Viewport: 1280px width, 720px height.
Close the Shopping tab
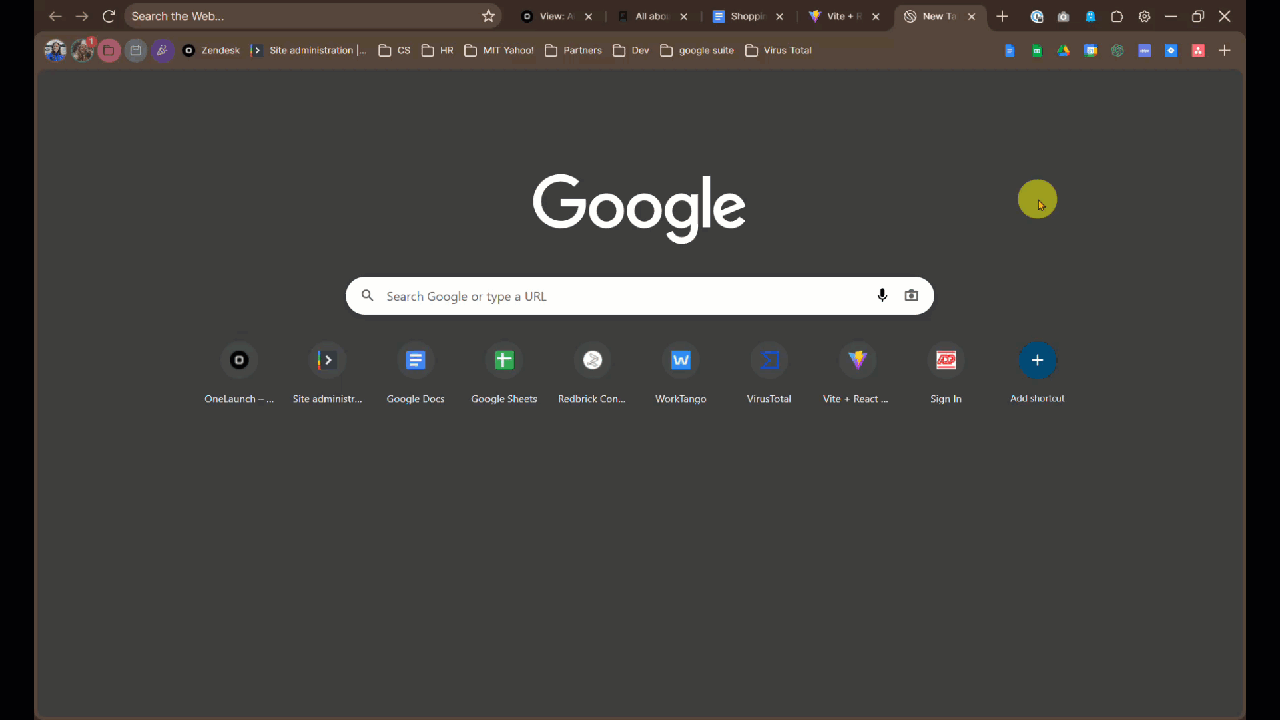780,17
